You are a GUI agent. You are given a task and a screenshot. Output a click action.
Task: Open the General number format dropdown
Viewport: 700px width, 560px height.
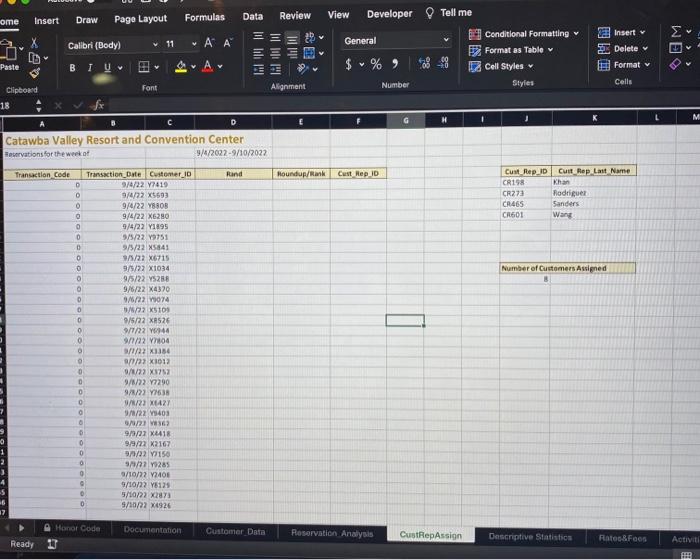446,40
